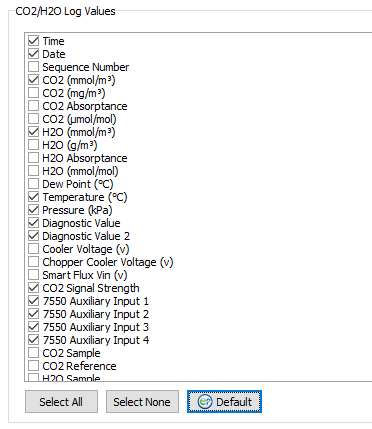Click the Select All button
This screenshot has width=372, height=429.
(61, 402)
